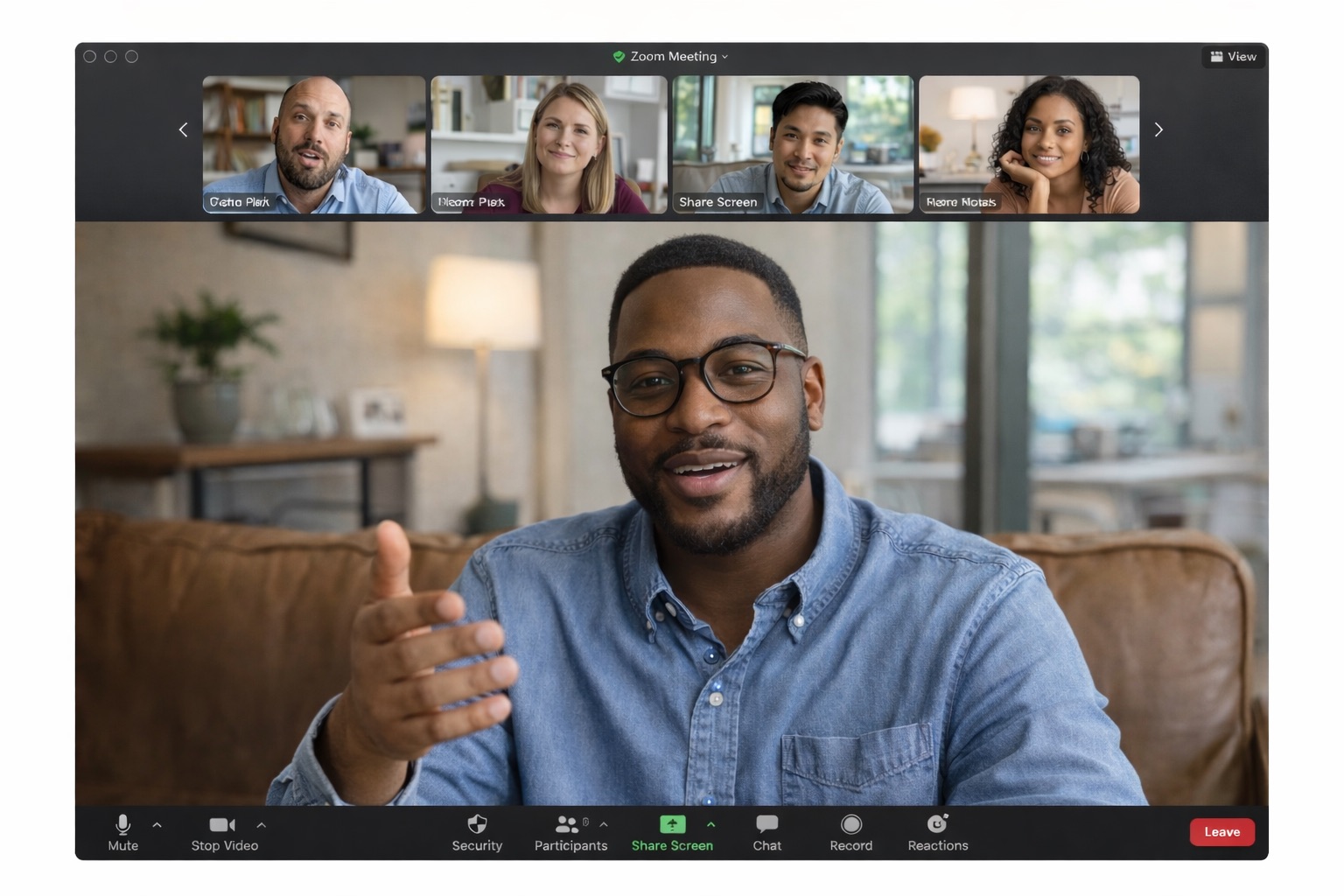Click the Security shield icon

[477, 824]
